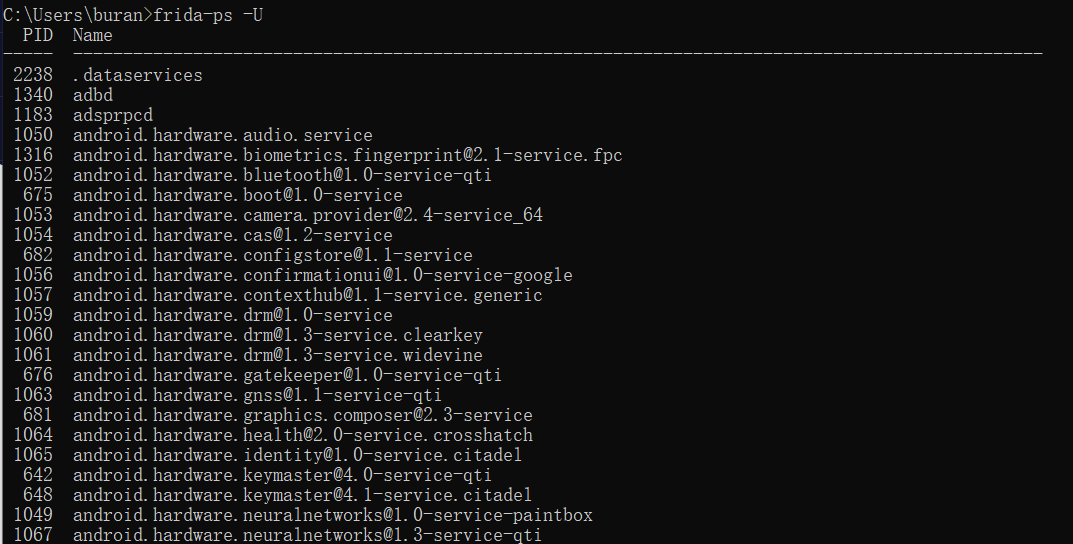Image resolution: width=1073 pixels, height=544 pixels.
Task: Click the PID column header
Action: [38, 35]
